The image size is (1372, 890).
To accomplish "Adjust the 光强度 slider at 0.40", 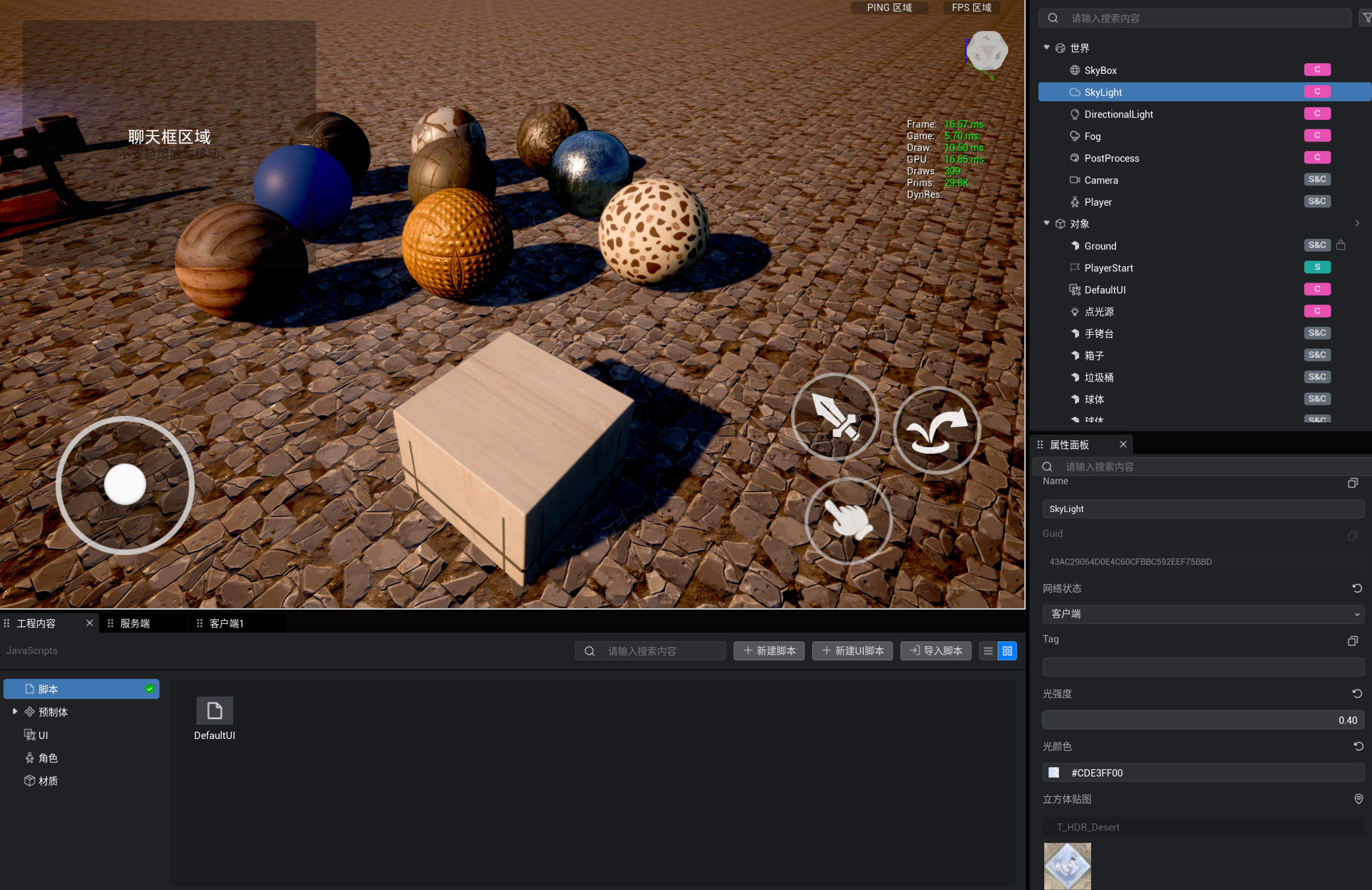I will (1203, 721).
